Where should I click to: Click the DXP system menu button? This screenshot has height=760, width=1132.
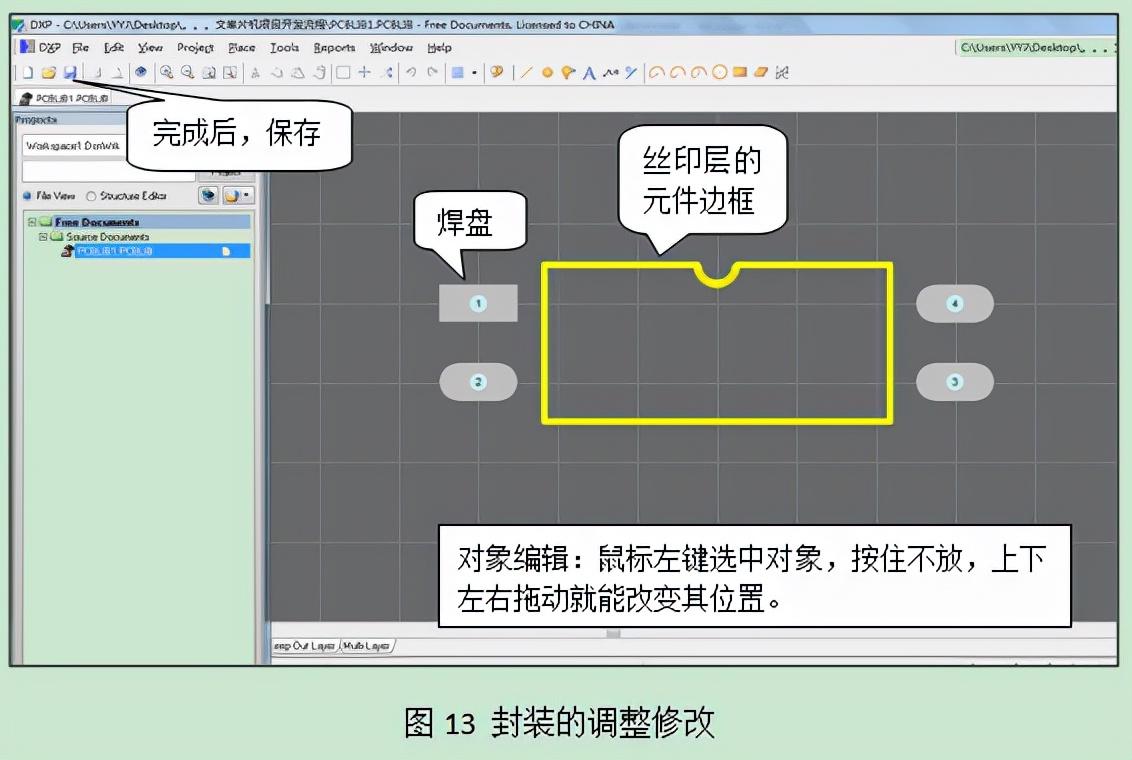[40, 48]
